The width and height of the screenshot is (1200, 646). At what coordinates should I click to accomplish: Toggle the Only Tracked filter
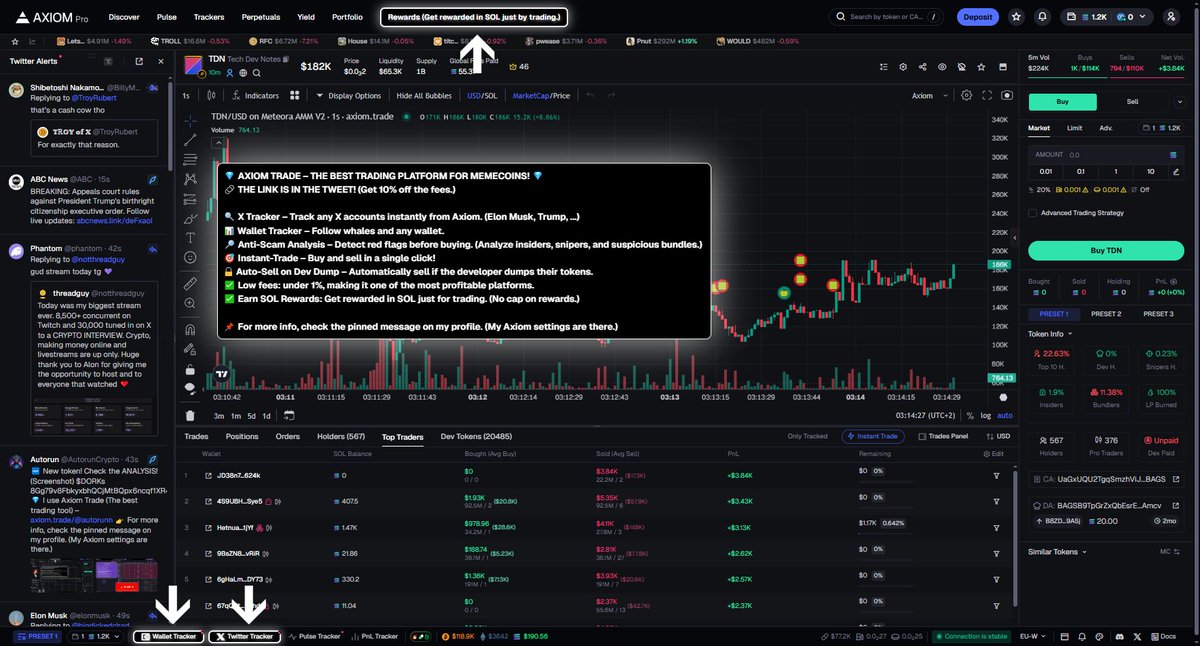tap(808, 436)
